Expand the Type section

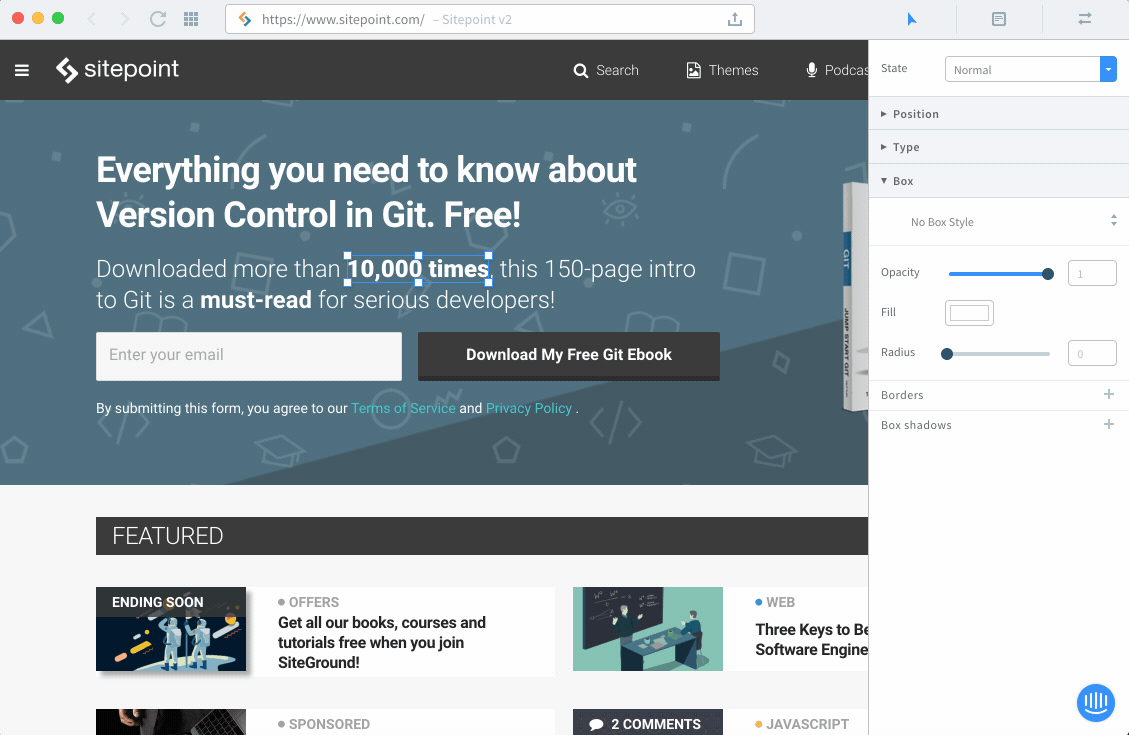999,147
